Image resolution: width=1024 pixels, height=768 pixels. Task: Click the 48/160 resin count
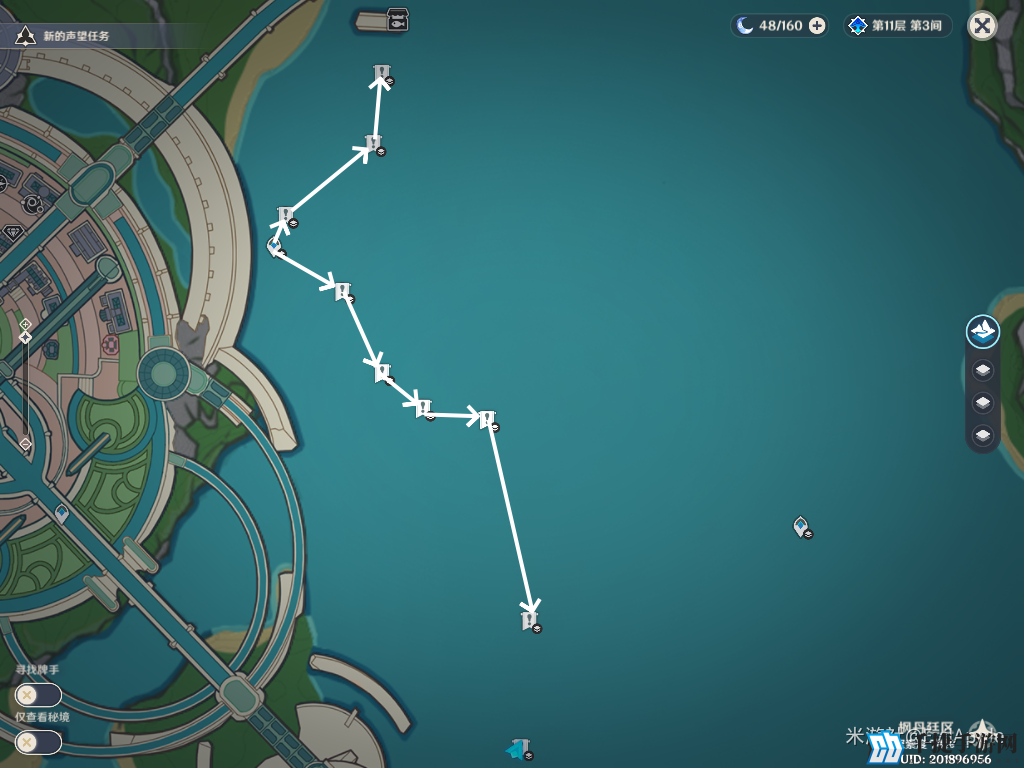[x=780, y=26]
